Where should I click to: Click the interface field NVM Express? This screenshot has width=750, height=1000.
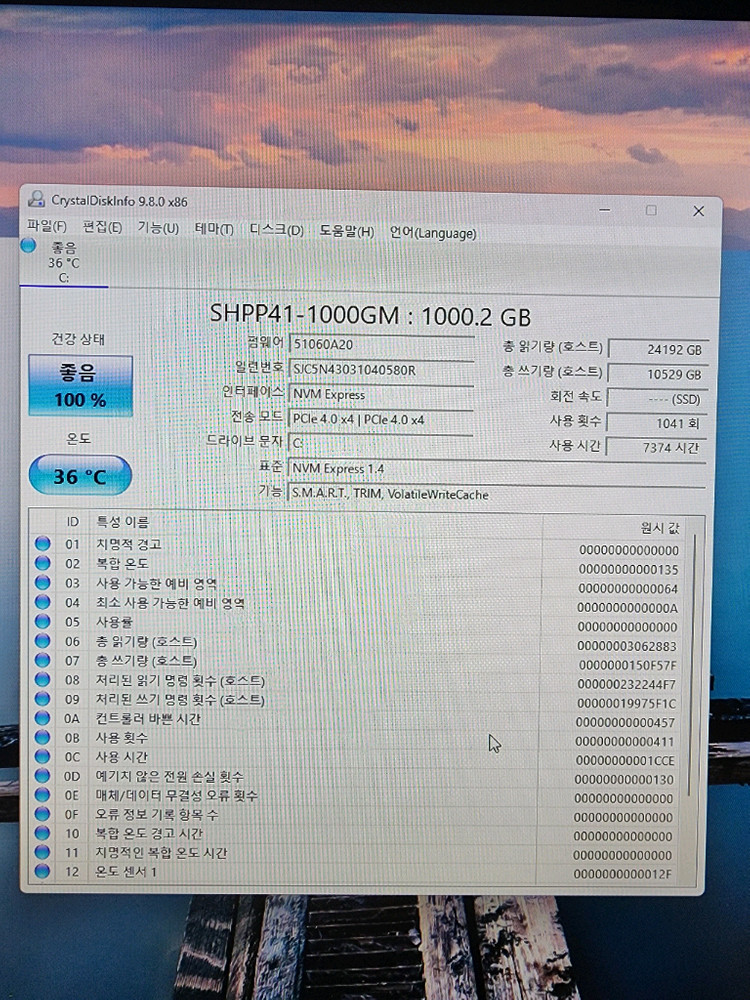coord(381,394)
